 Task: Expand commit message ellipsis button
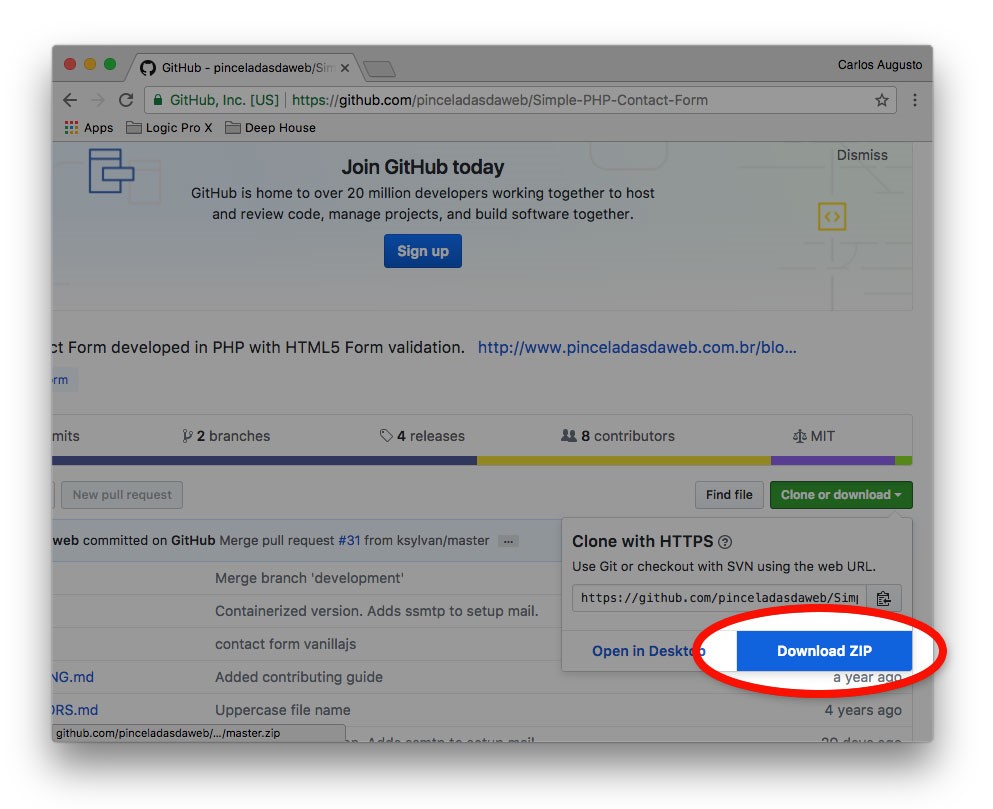(508, 541)
